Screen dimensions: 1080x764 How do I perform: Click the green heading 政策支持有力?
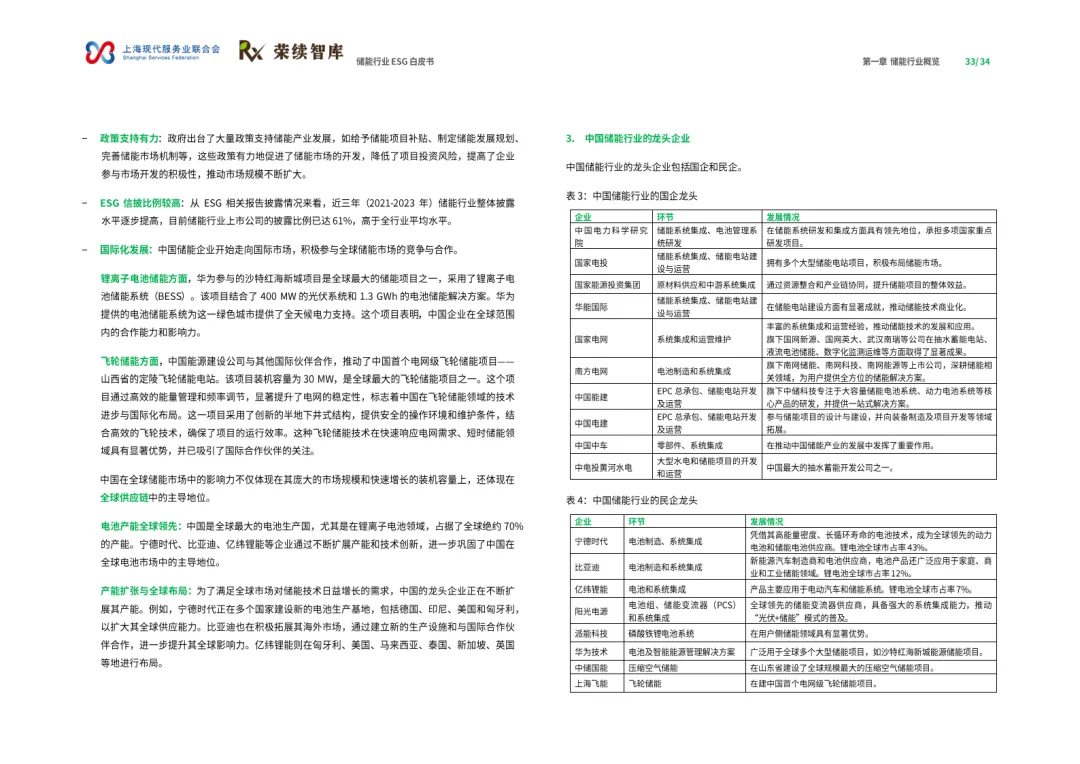[129, 138]
